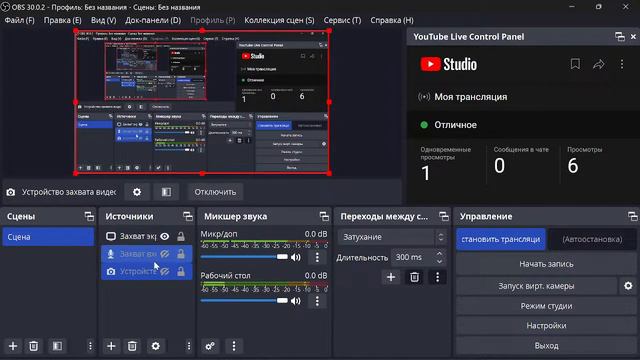
Task: Mute the Микр/доп audio channel
Action: (296, 257)
